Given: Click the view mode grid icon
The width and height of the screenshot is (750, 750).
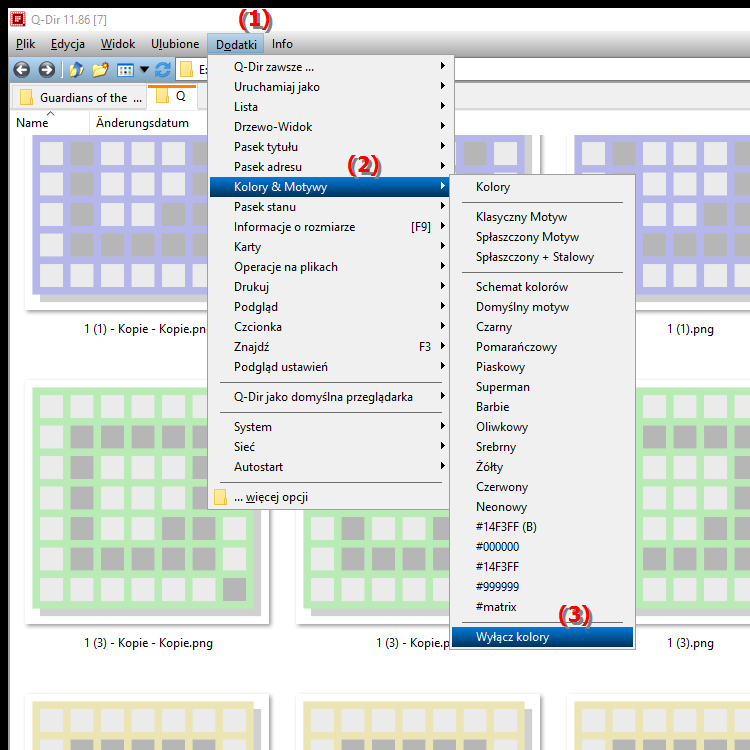Looking at the screenshot, I should 125,70.
